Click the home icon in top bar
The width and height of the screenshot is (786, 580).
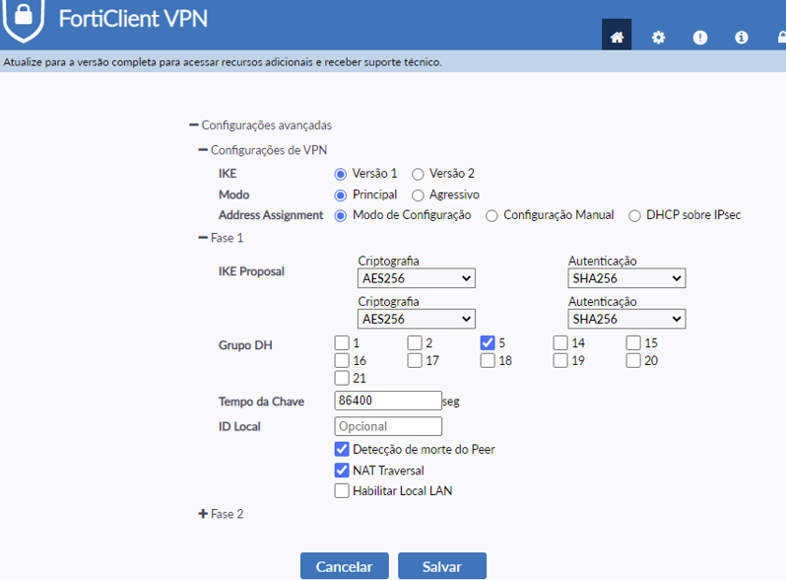[x=617, y=37]
